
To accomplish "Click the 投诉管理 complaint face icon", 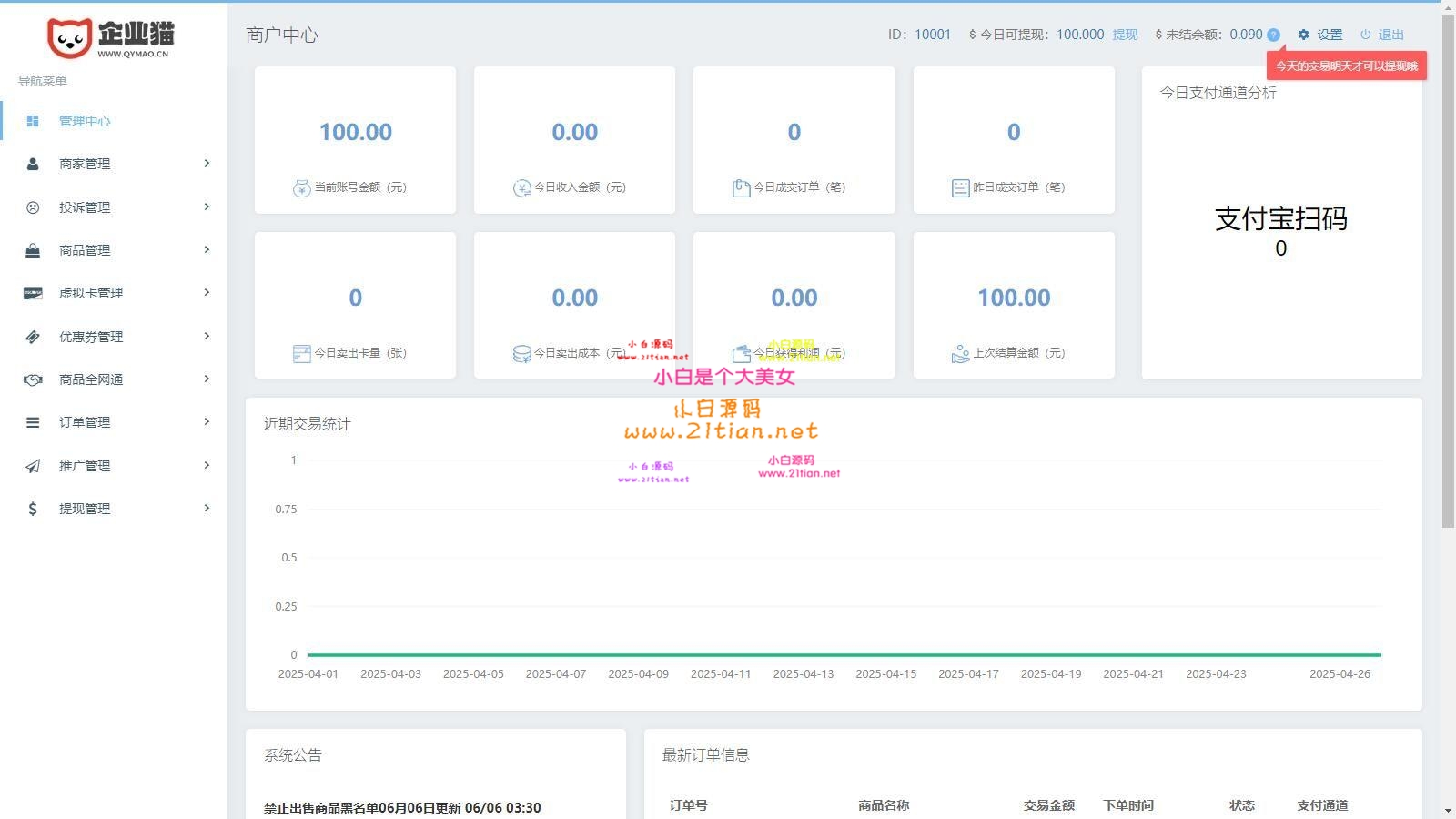I will 33,207.
